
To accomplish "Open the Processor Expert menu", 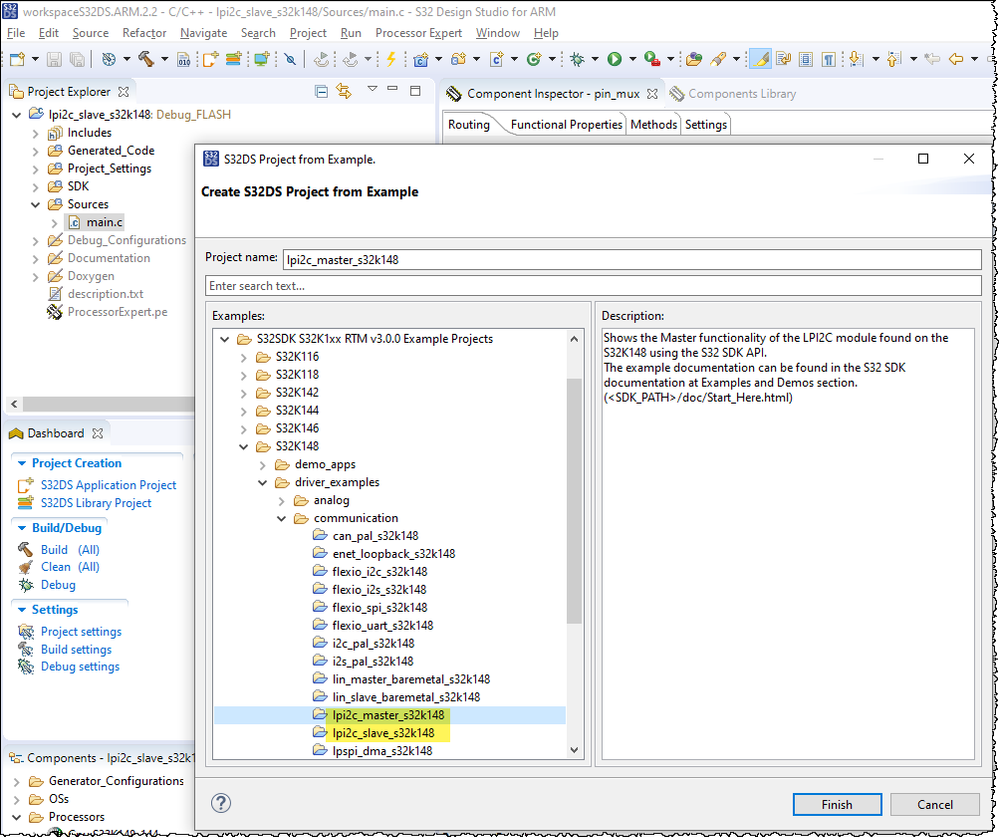I will pyautogui.click(x=417, y=32).
